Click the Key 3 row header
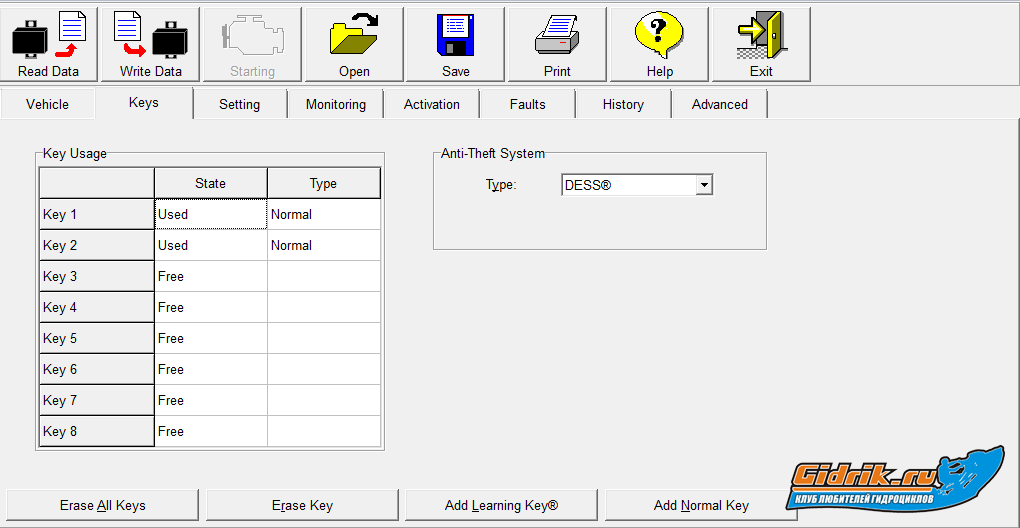The height and width of the screenshot is (528, 1020). [96, 276]
